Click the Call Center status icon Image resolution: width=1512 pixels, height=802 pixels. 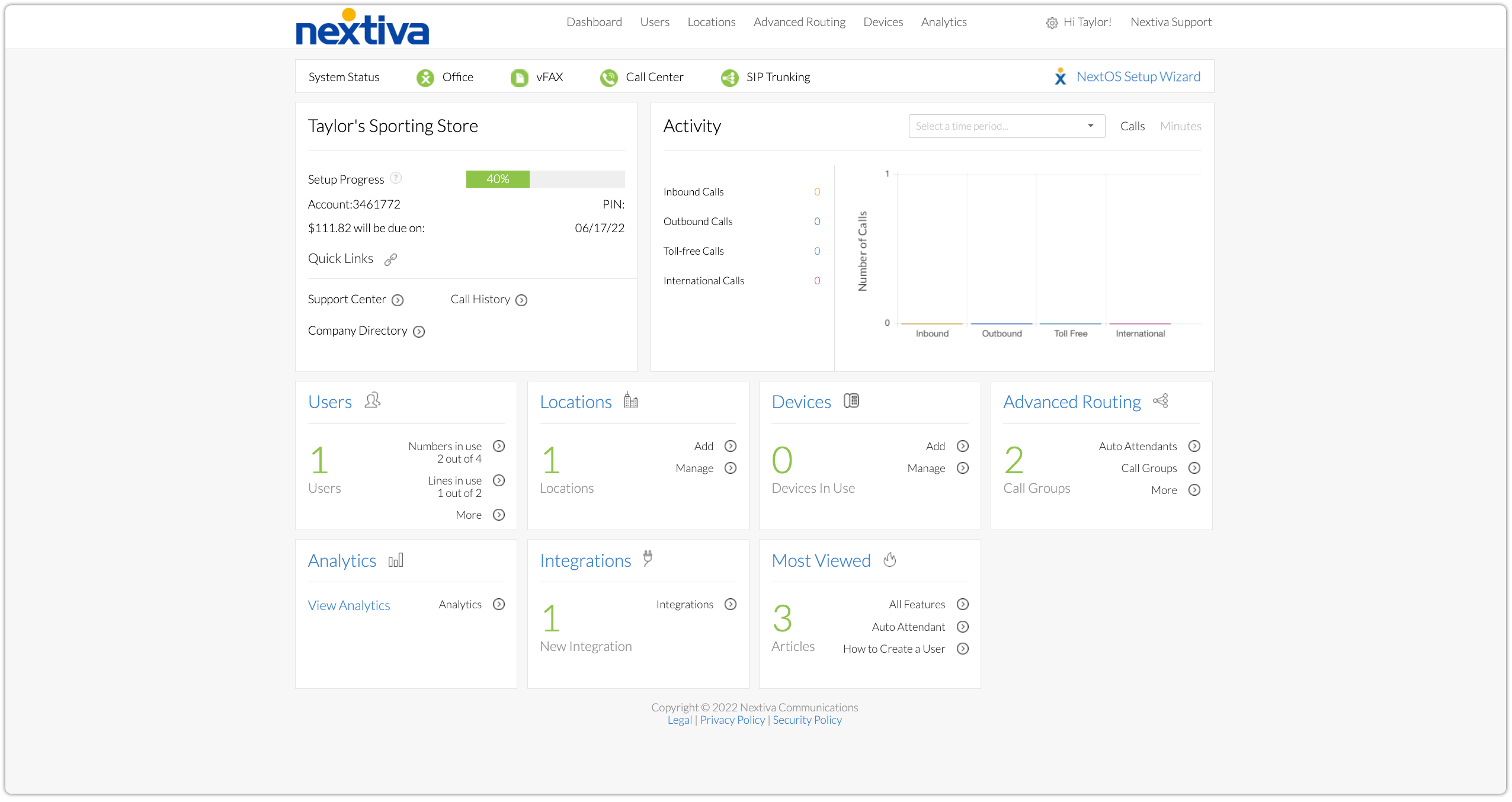pos(609,78)
